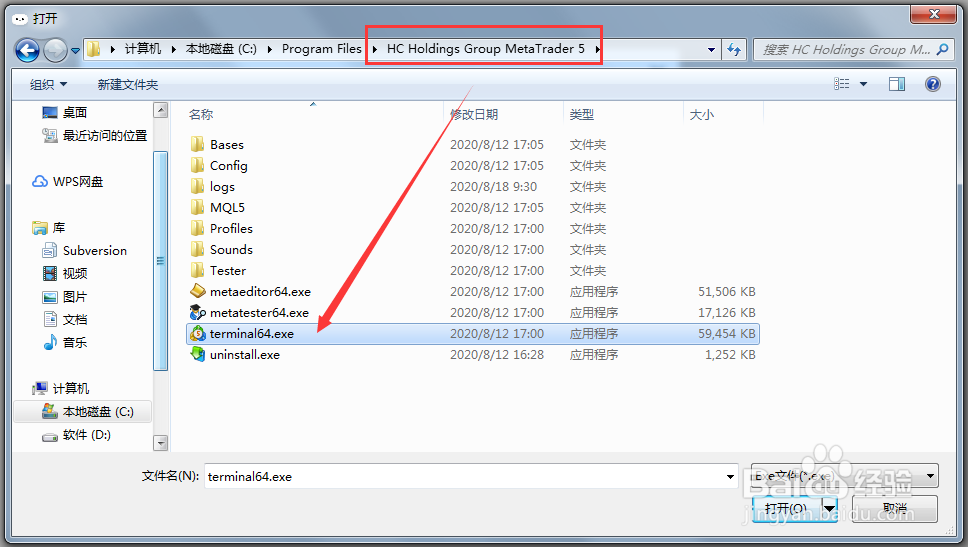This screenshot has width=968, height=547.
Task: Toggle the preview pane icon
Action: point(897,84)
